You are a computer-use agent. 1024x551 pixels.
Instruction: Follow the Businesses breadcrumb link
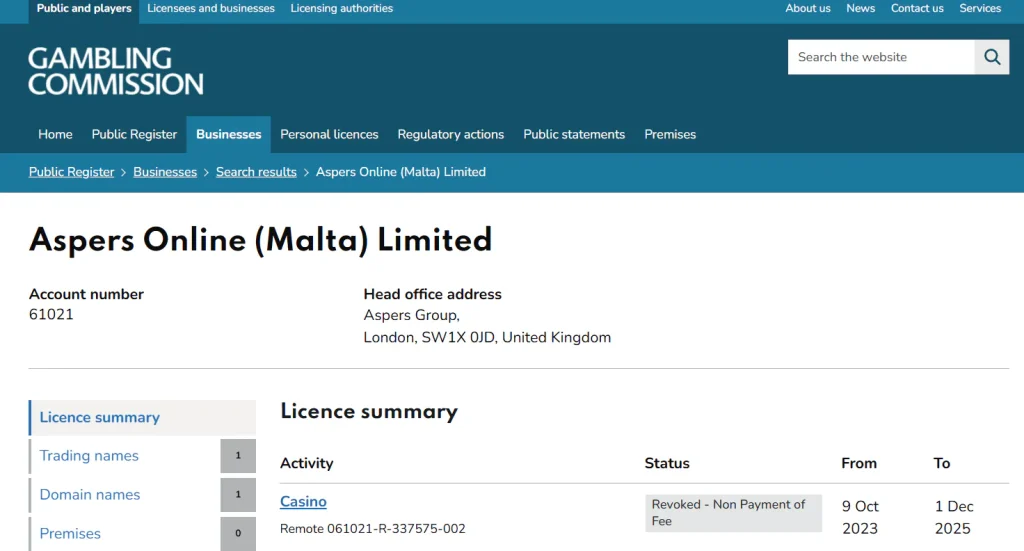(165, 172)
